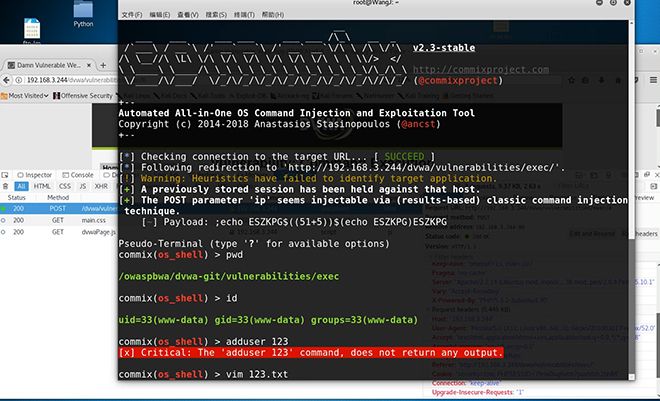Click the red Critical adduser 123 error line

coord(311,353)
